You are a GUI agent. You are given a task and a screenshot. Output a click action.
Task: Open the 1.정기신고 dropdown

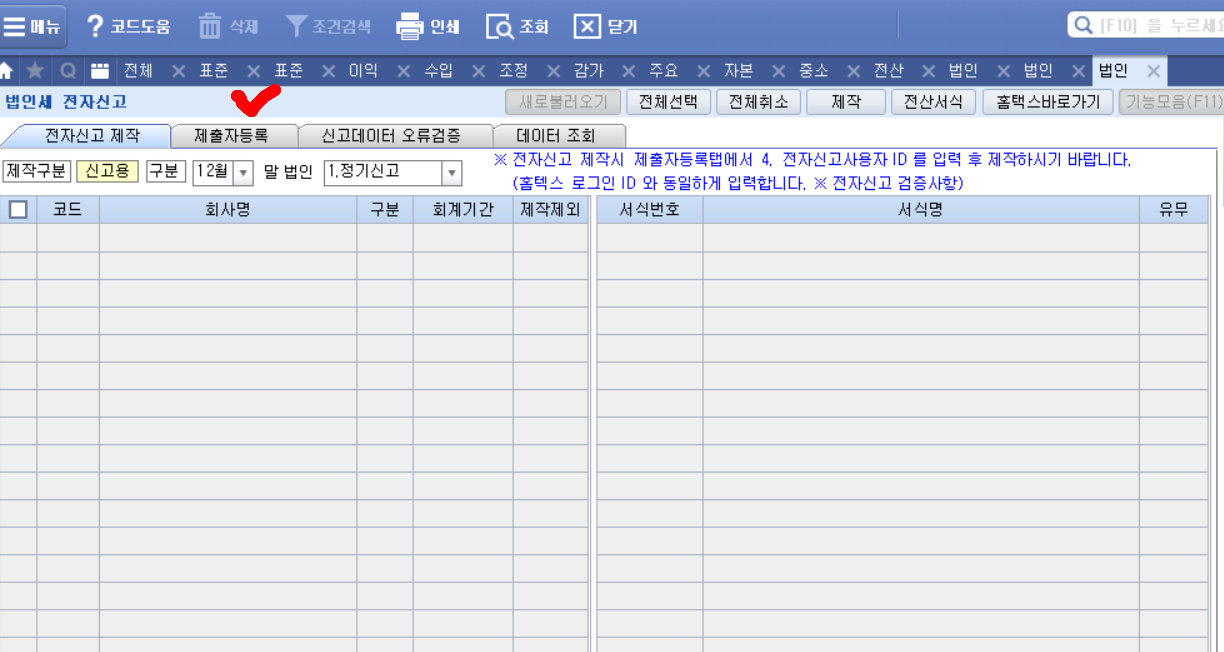coord(452,172)
